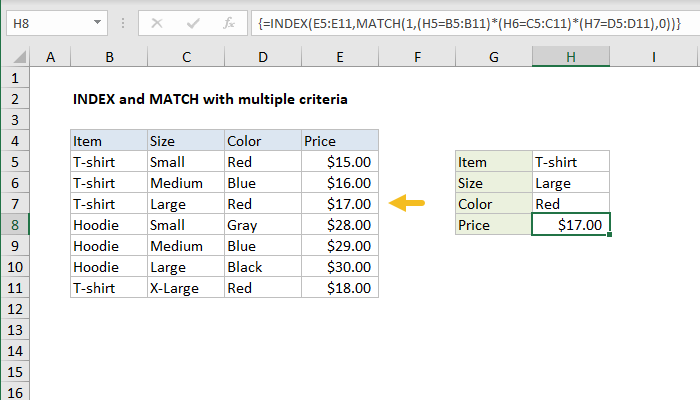Select column I header

[x=654, y=57]
